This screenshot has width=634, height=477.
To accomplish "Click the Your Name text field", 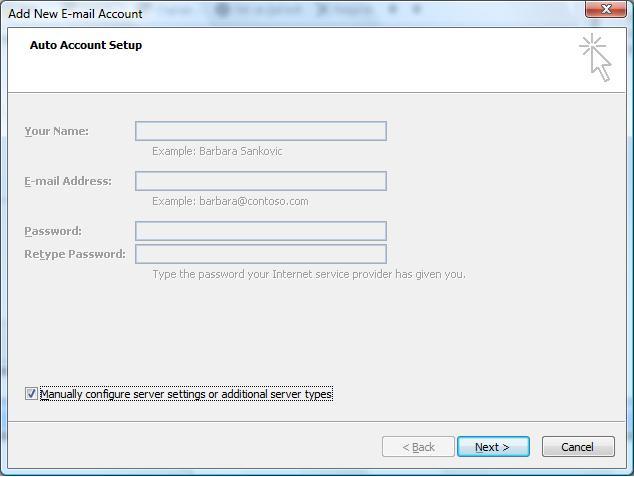I will coord(260,131).
